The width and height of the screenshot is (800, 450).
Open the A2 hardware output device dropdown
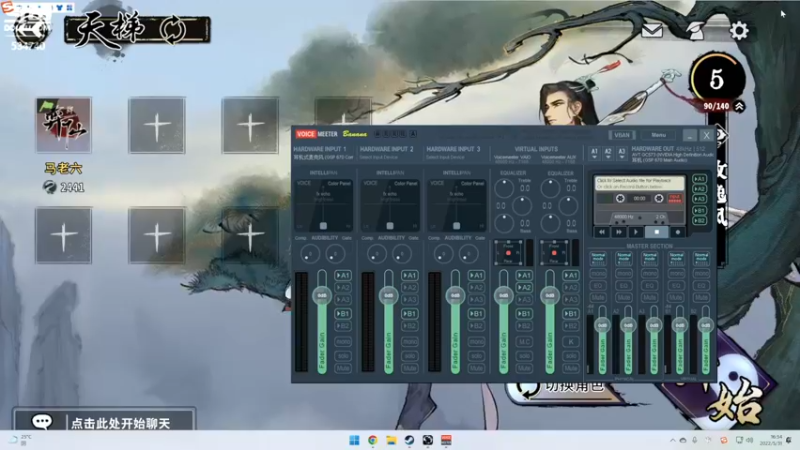pos(608,154)
